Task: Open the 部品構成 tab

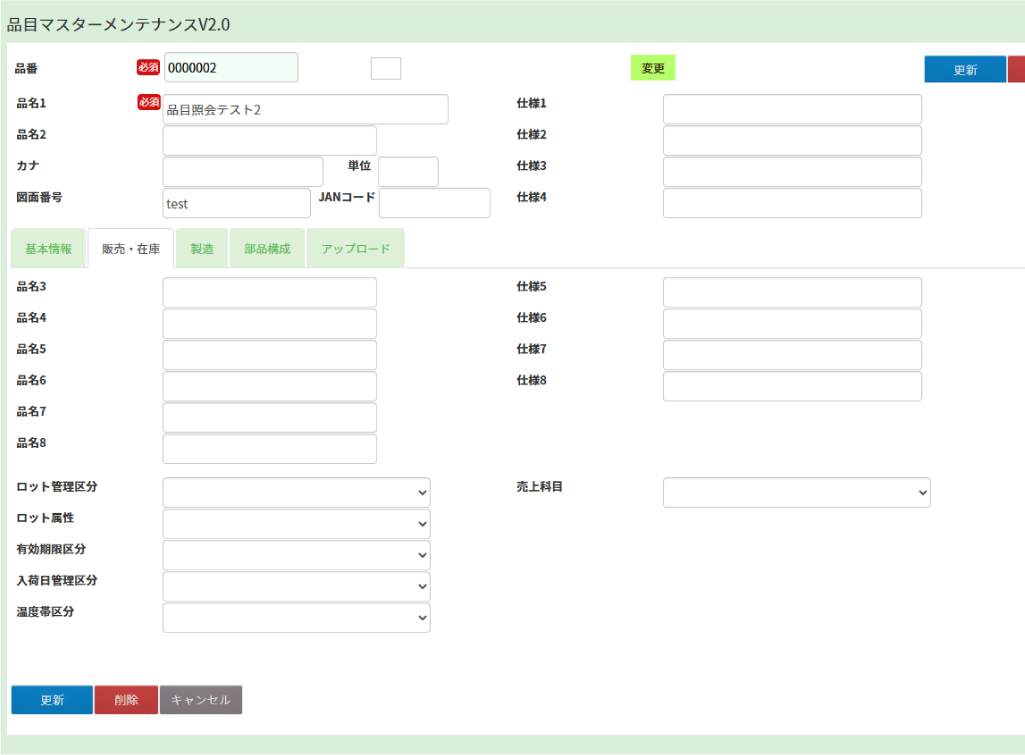Action: [267, 249]
